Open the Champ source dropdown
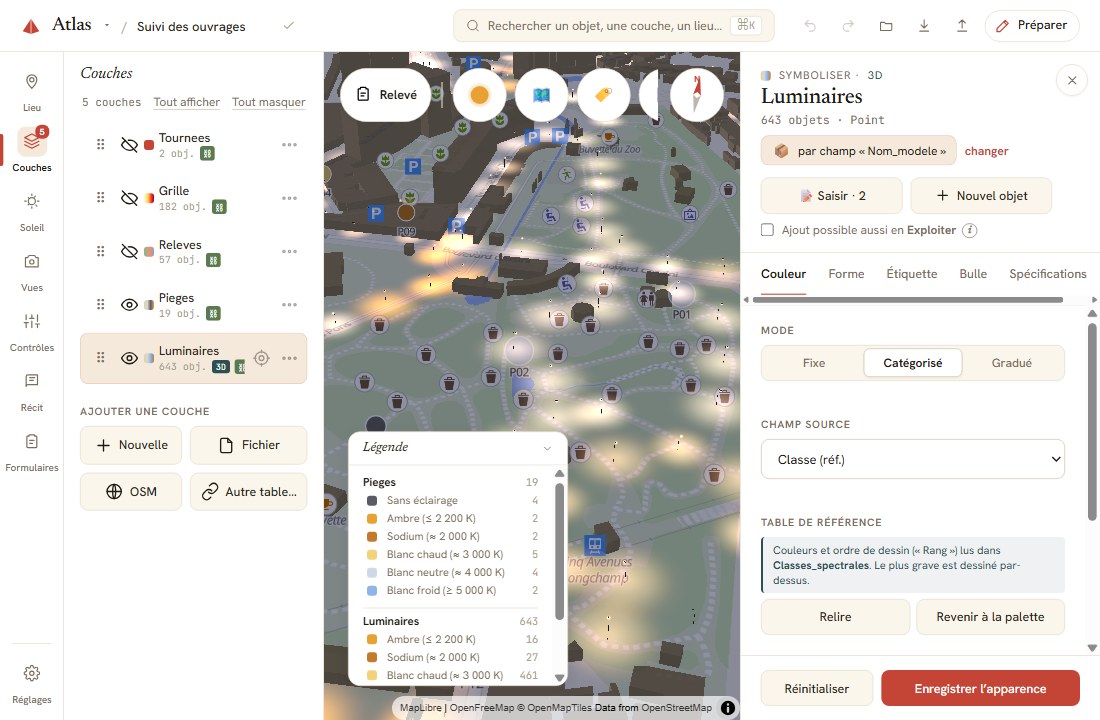 point(913,460)
